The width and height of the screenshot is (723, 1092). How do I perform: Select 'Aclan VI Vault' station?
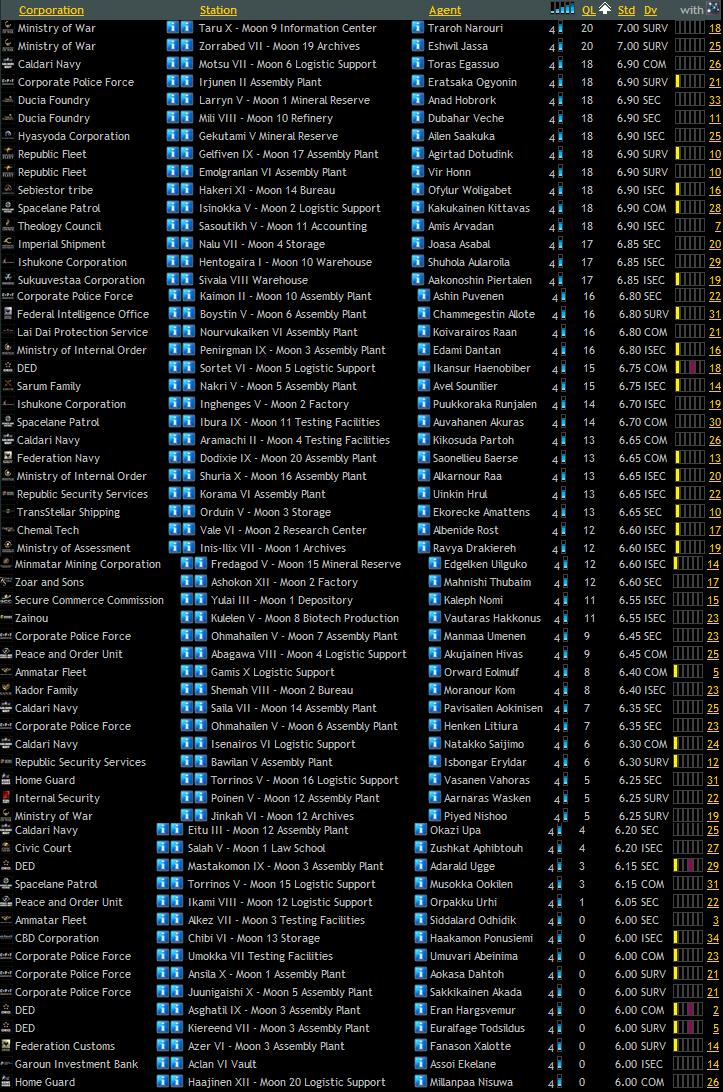pyautogui.click(x=222, y=1064)
